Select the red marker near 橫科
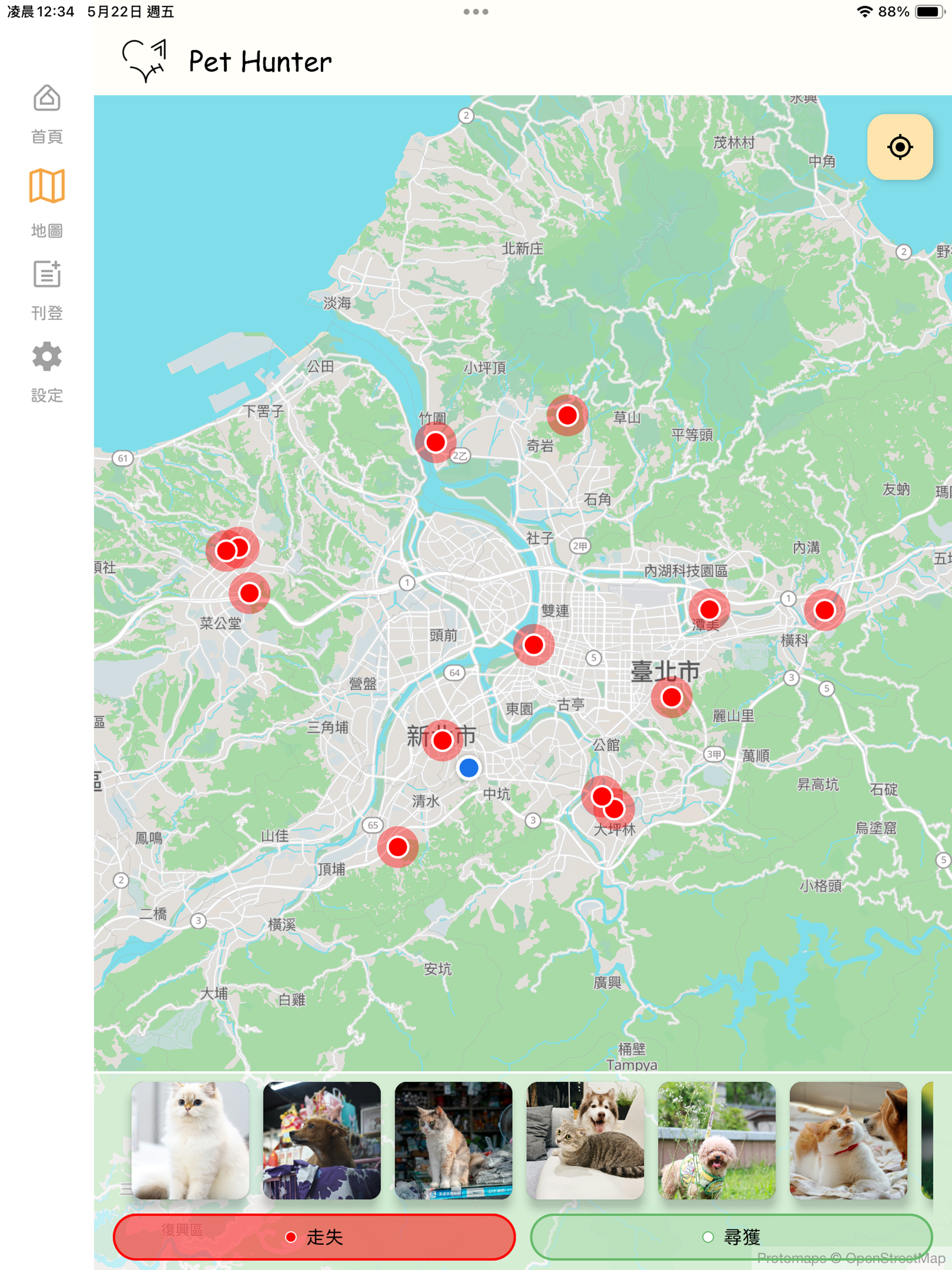952x1270 pixels. [x=825, y=610]
